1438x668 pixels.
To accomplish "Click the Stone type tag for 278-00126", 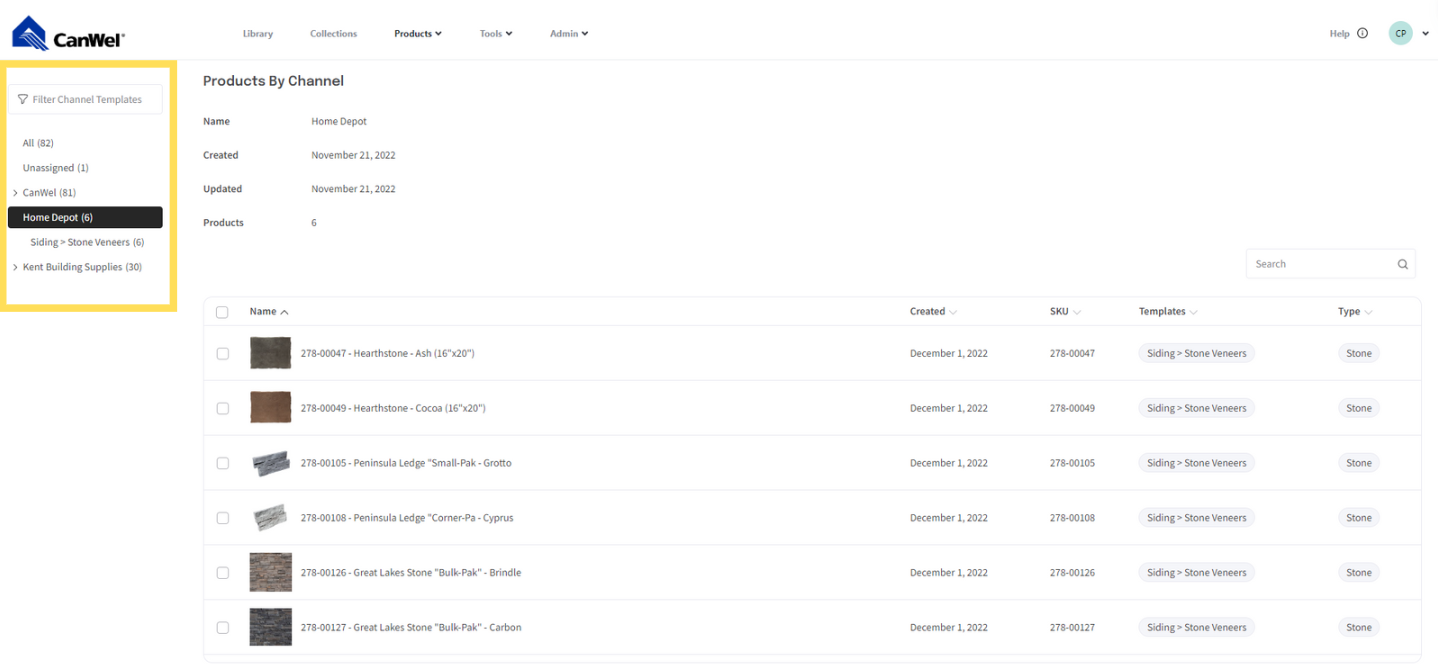I will tap(1358, 573).
